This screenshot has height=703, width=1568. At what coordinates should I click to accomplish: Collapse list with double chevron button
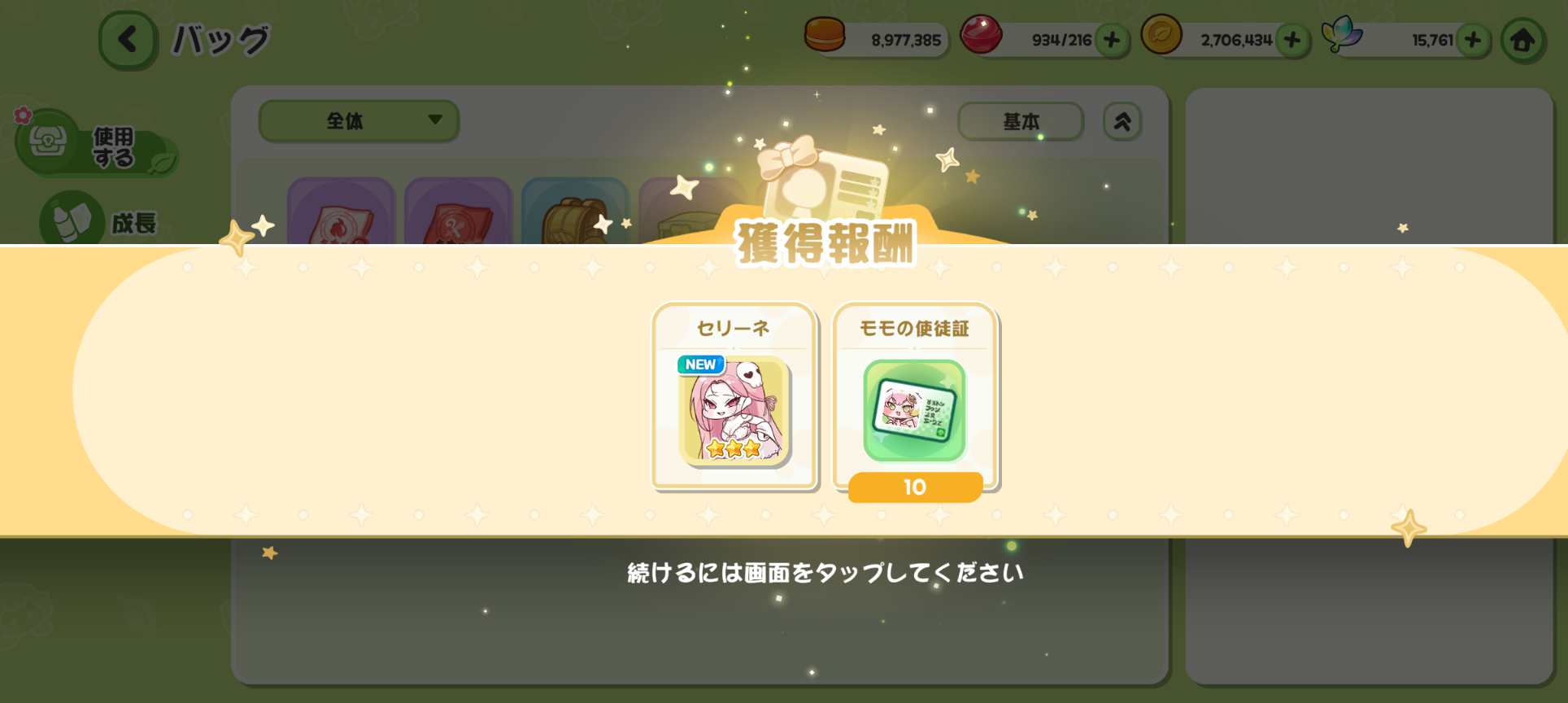click(x=1122, y=122)
